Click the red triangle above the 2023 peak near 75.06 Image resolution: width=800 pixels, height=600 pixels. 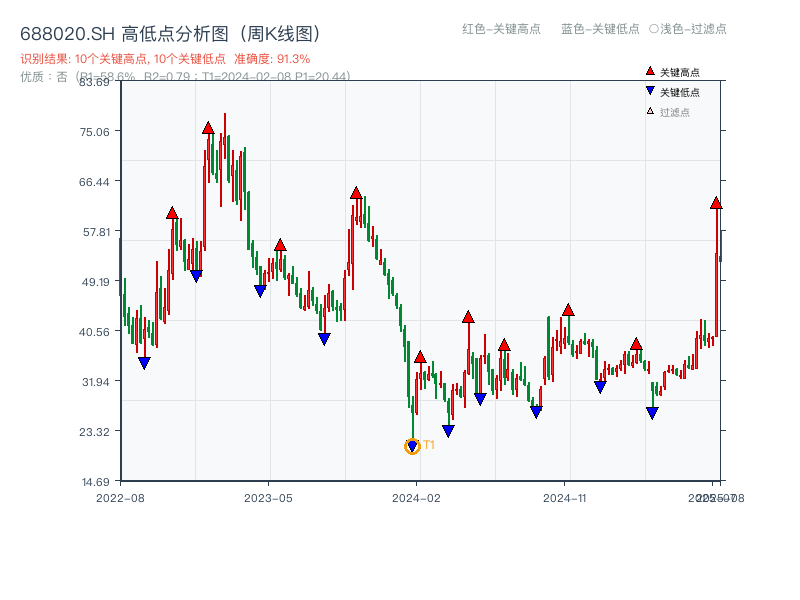pos(208,127)
